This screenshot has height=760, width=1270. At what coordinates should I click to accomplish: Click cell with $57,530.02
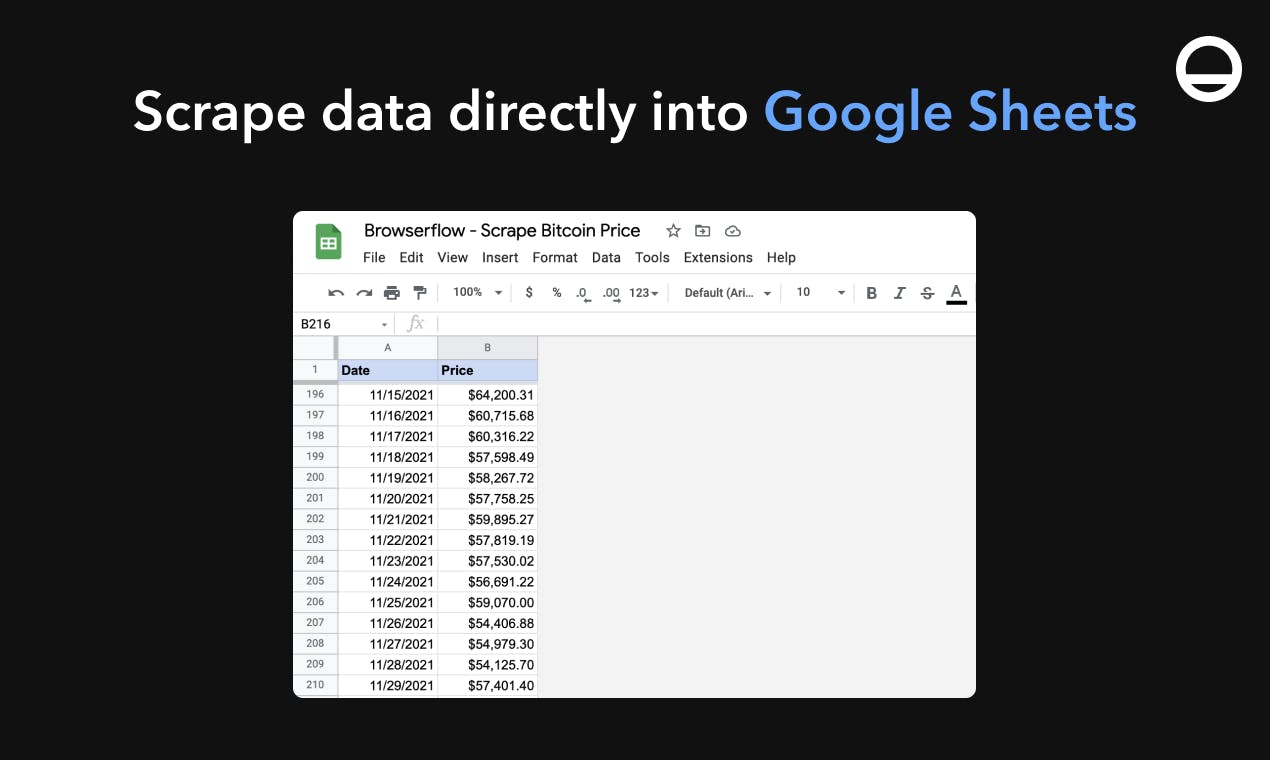tap(488, 561)
